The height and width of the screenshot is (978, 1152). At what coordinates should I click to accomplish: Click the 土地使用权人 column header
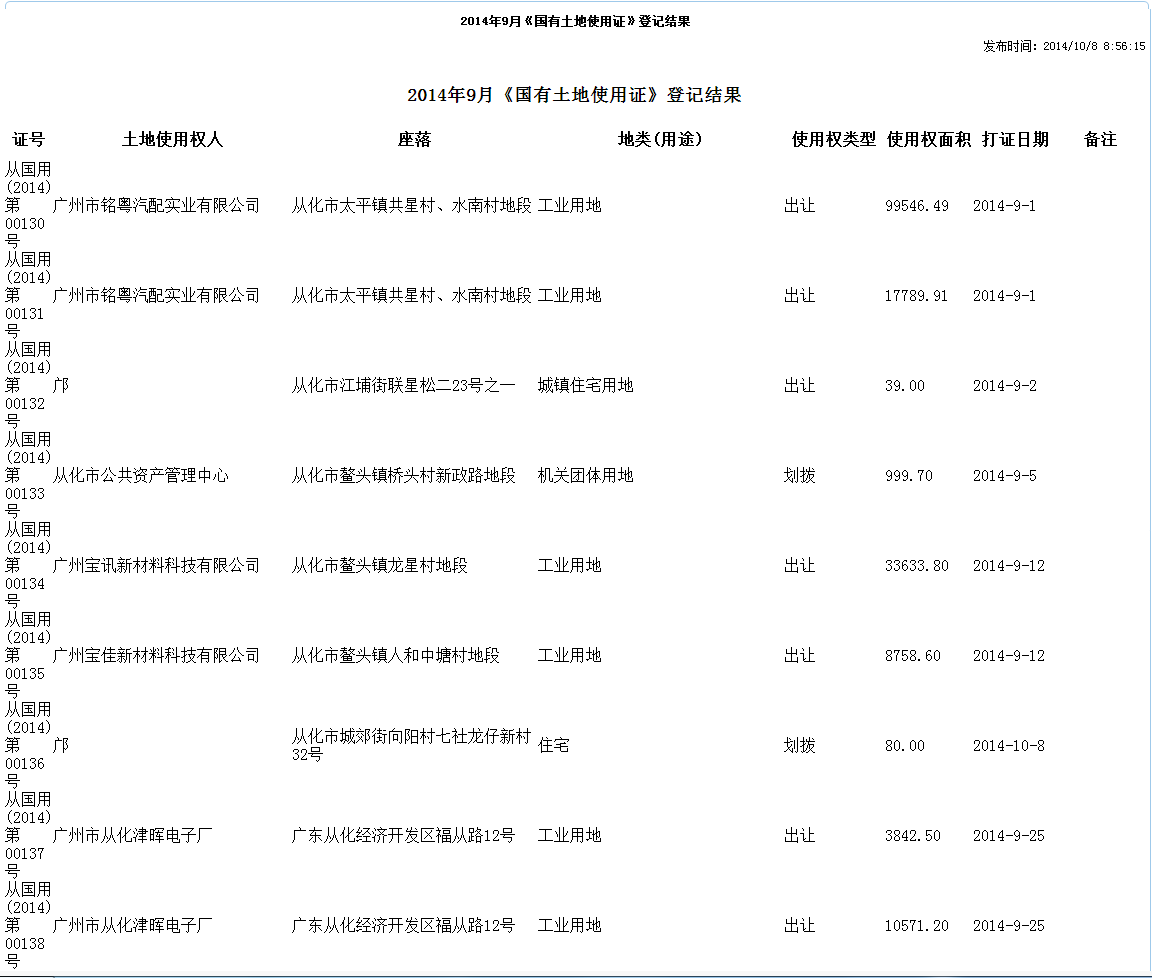[x=172, y=140]
